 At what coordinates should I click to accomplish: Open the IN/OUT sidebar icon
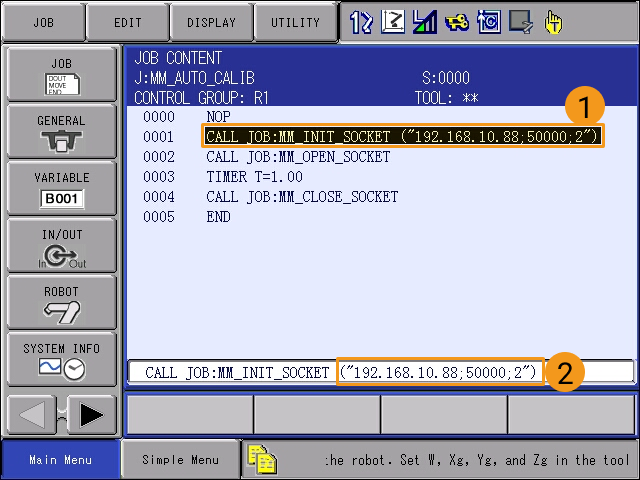tap(62, 245)
